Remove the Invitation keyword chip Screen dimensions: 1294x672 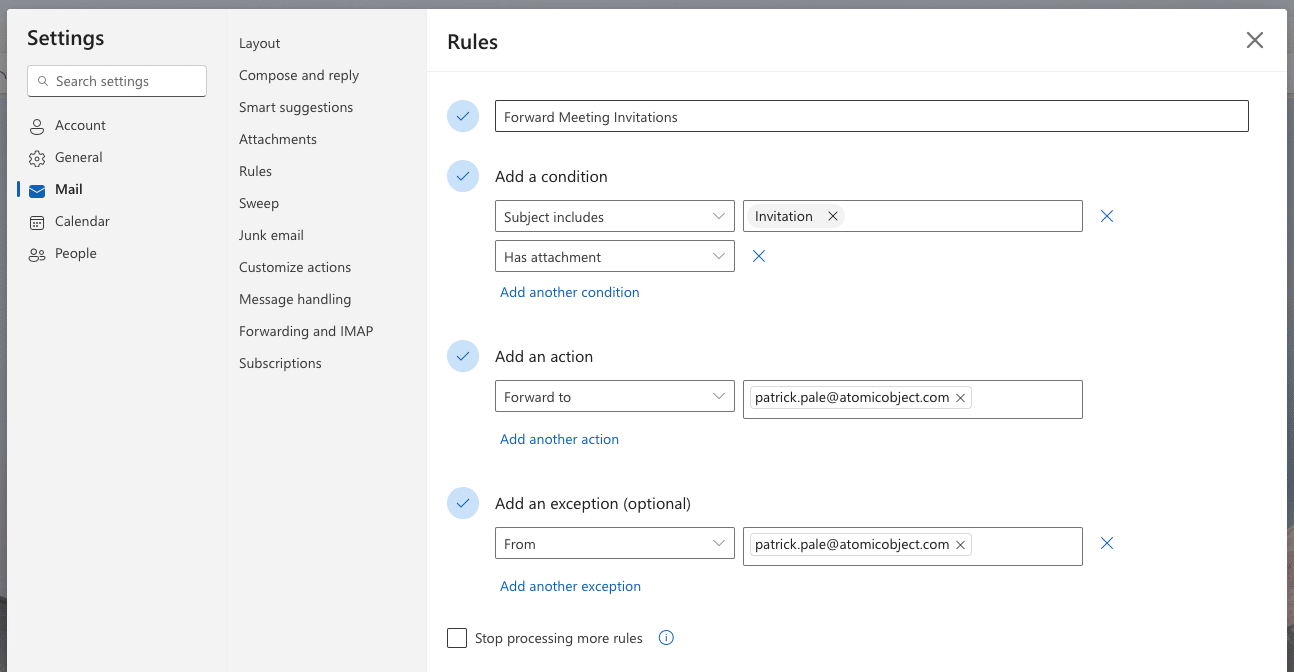point(832,216)
